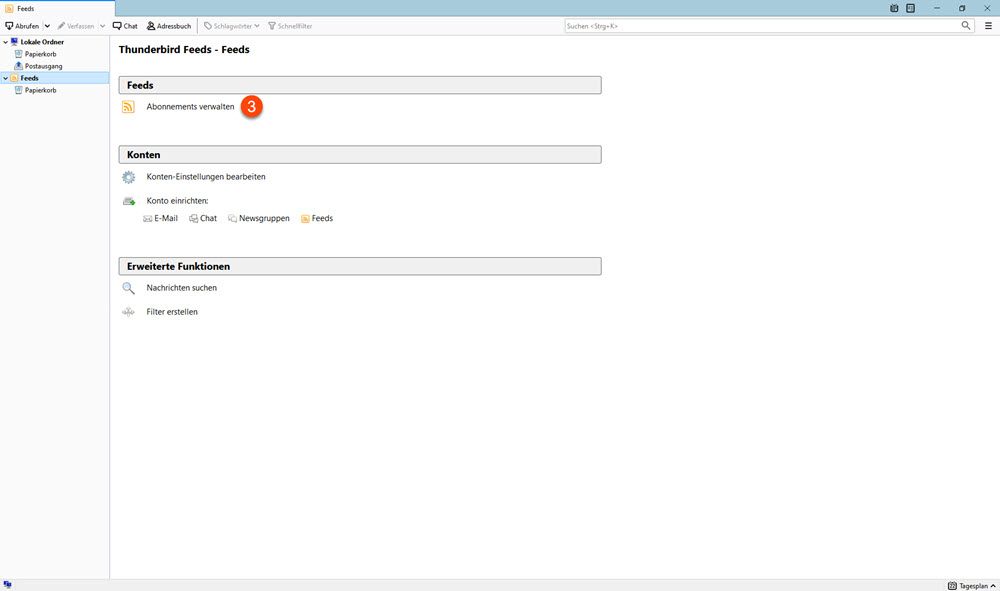The height and width of the screenshot is (591, 1000).
Task: Click the Abonnements verwalten link
Action: 190,107
